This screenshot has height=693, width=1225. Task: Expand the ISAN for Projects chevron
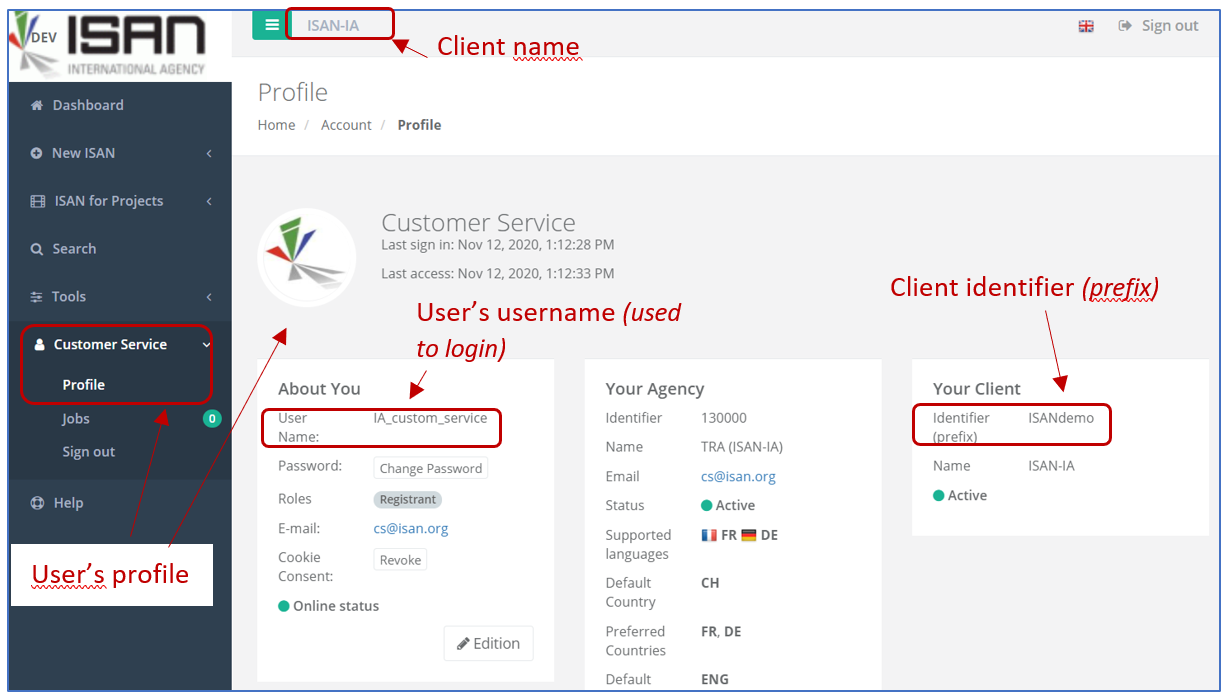pyautogui.click(x=209, y=201)
